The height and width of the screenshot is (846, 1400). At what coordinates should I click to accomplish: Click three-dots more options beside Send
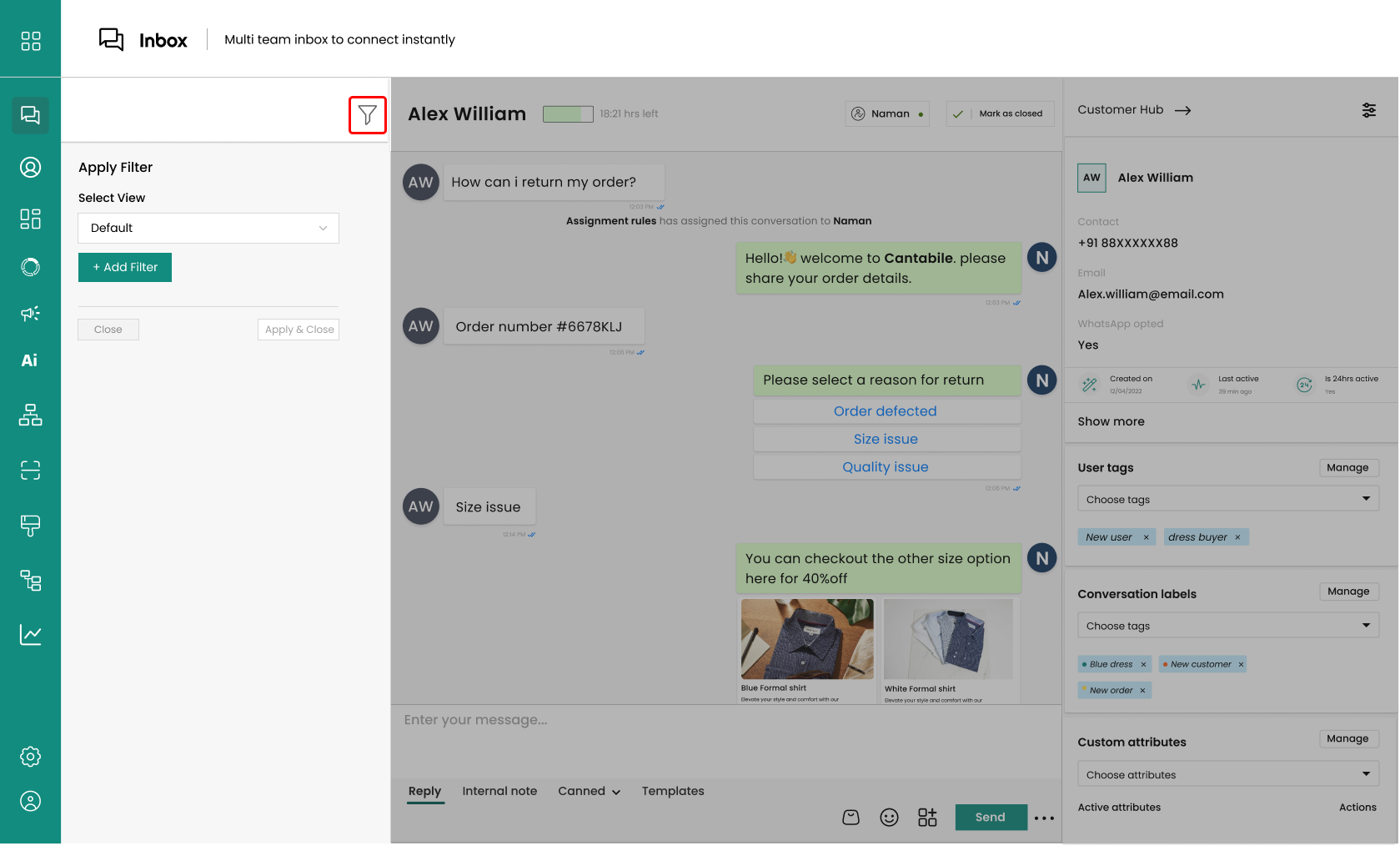point(1044,818)
